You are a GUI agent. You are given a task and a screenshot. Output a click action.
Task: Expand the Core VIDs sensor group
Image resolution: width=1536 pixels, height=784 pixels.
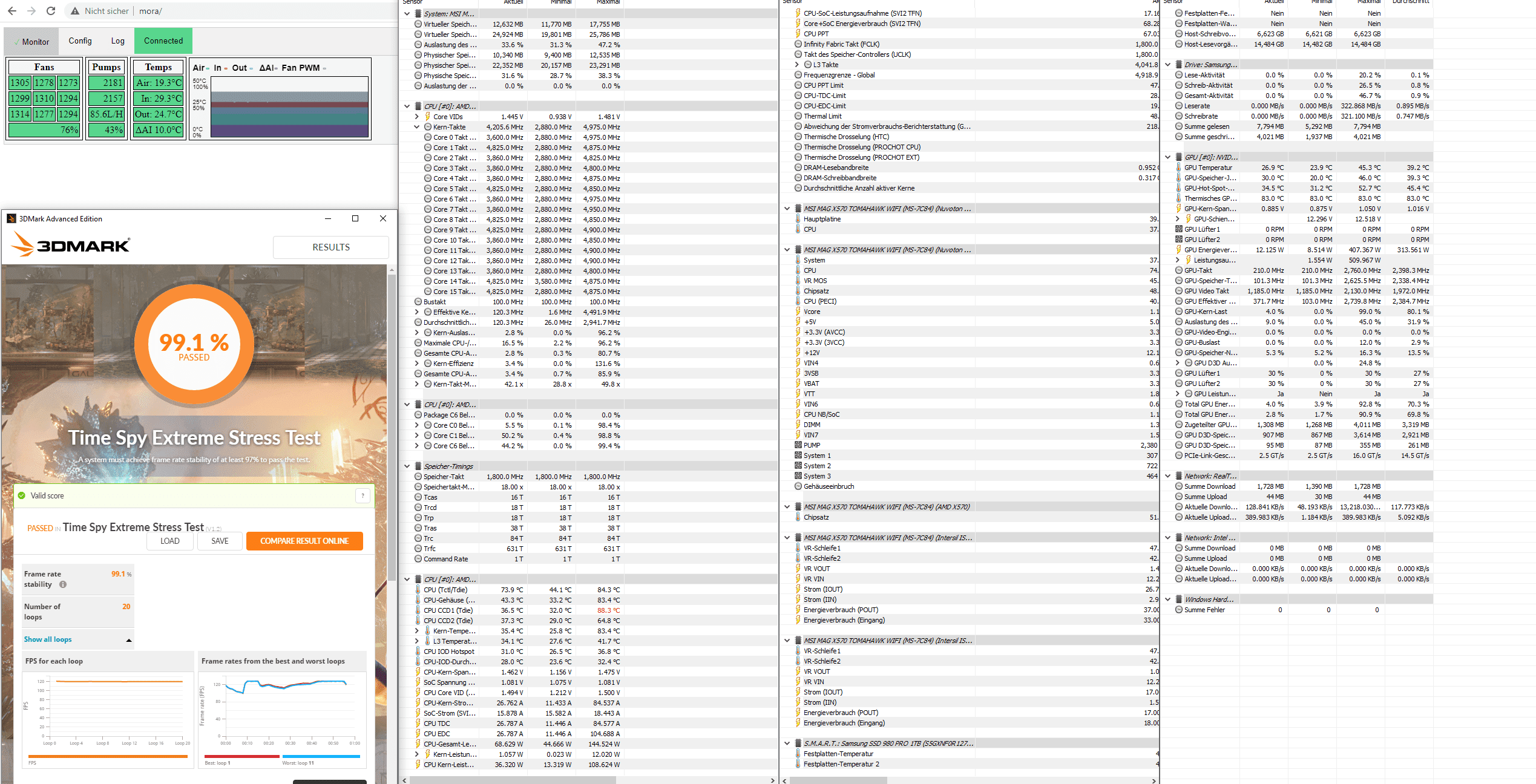416,117
